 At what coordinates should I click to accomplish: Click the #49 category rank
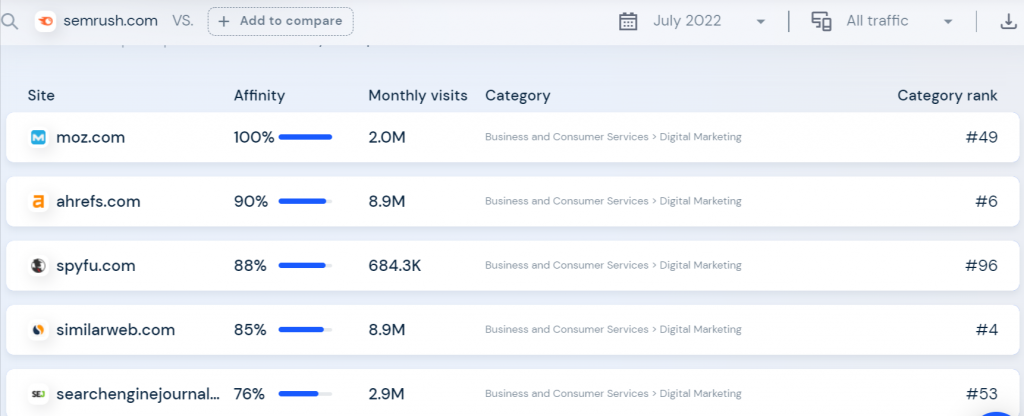982,138
